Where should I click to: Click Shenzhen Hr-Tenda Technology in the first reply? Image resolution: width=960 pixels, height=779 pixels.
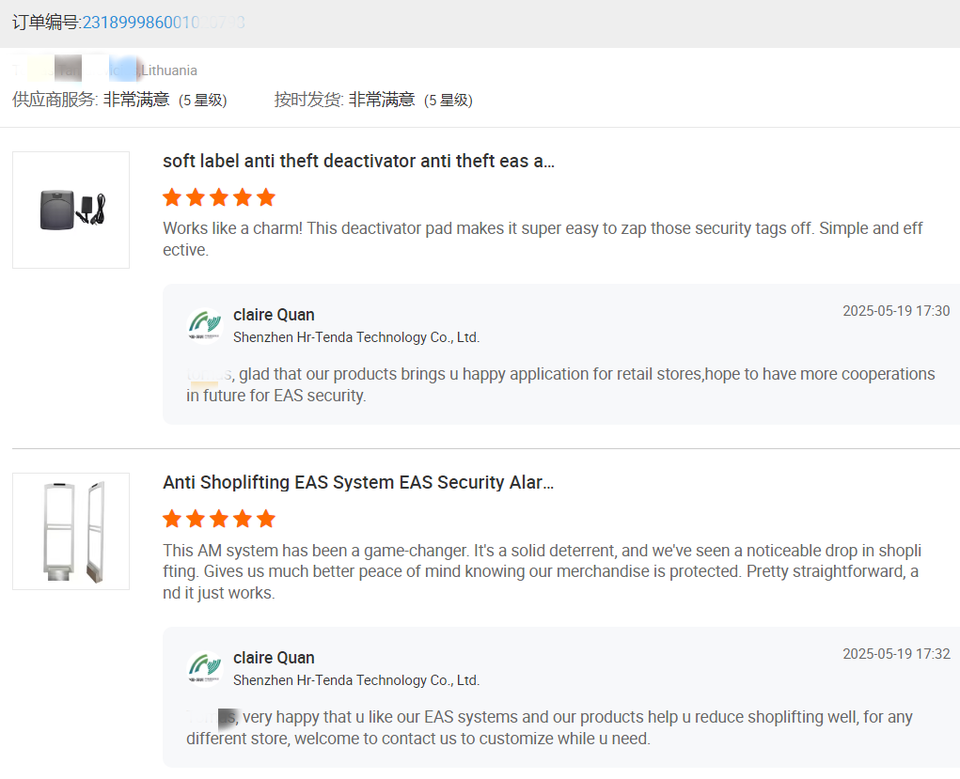pos(356,338)
